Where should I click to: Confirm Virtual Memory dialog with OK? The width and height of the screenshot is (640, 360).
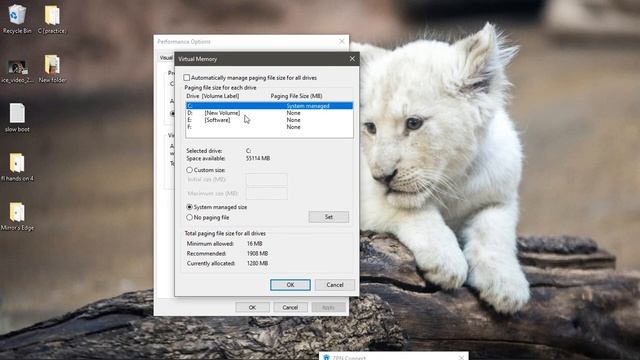click(290, 285)
